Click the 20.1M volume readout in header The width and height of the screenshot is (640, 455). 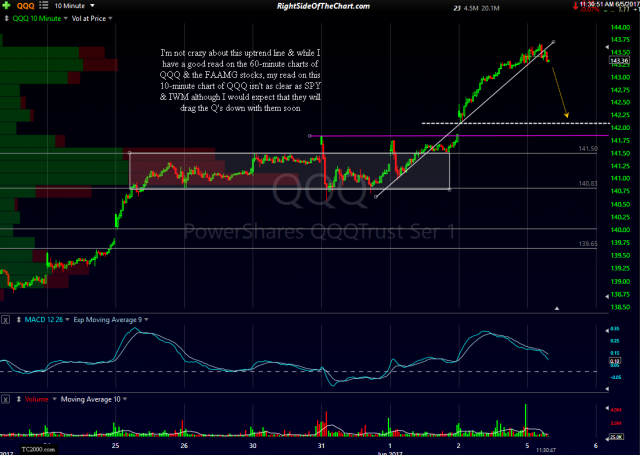tap(491, 8)
